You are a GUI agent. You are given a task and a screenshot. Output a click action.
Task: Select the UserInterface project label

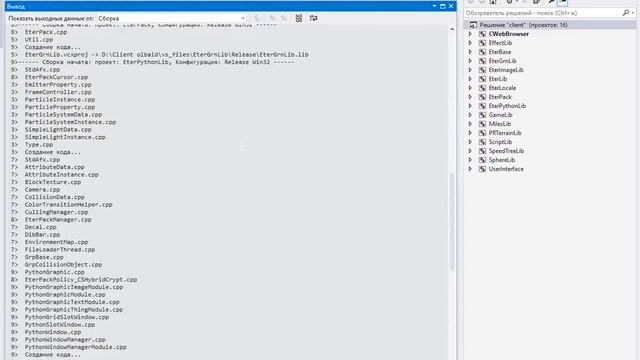[x=506, y=169]
